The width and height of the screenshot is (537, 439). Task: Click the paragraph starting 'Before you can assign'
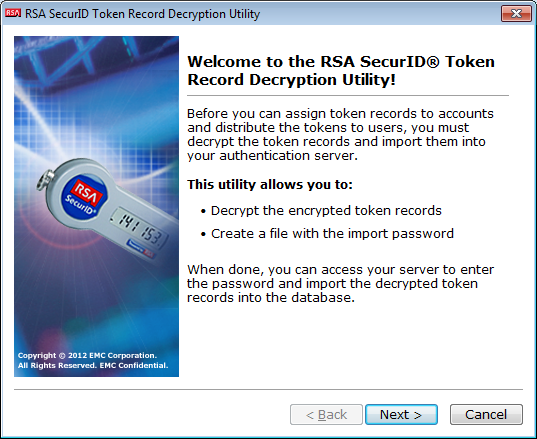(340, 135)
